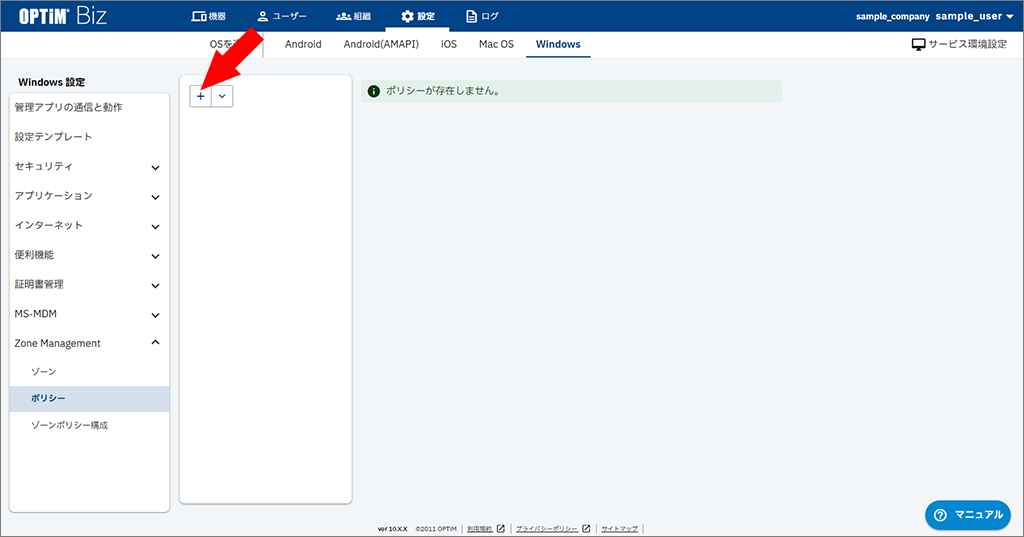Viewport: 1024px width, 537px height.
Task: Open the dropdown arrow beside the plus button
Action: [x=222, y=96]
